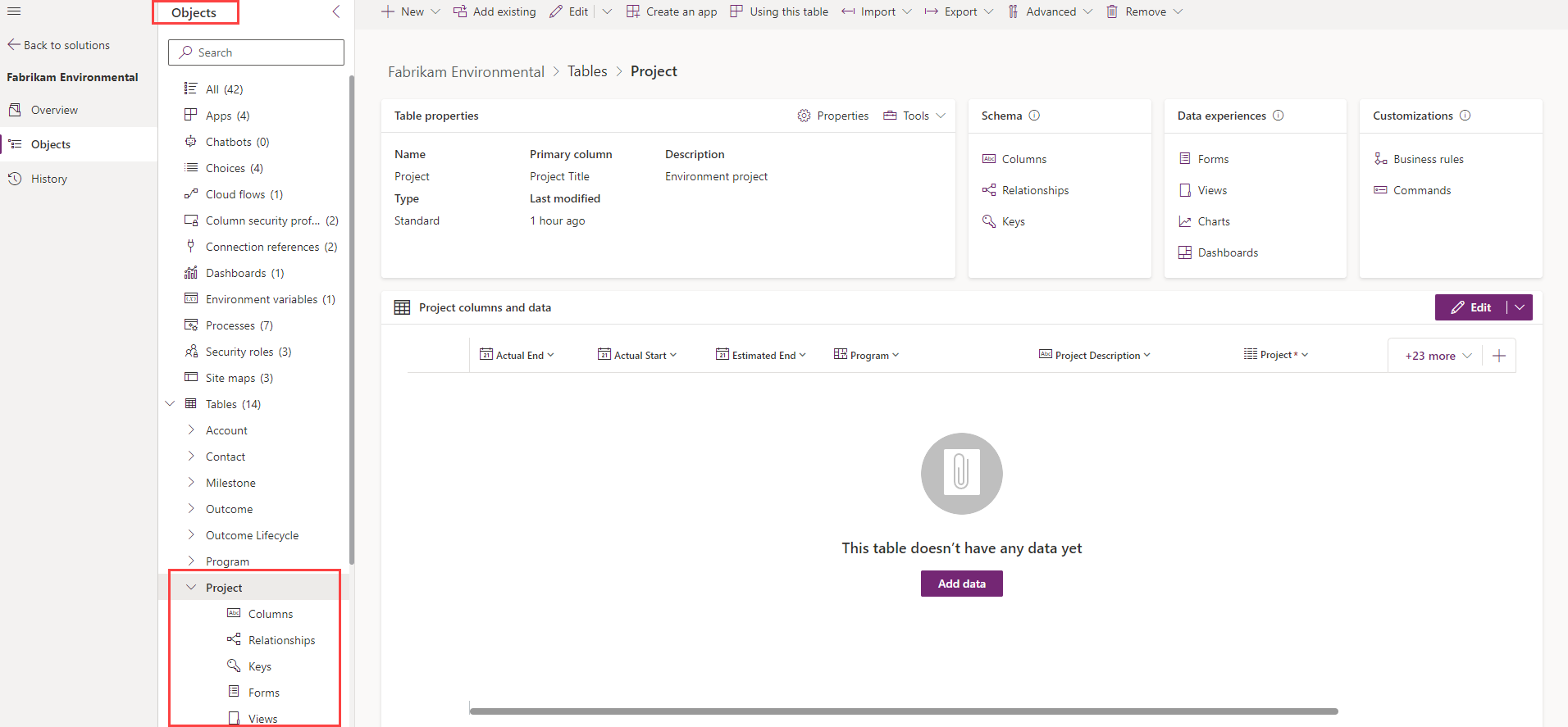1568x727 pixels.
Task: Open the Remove dropdown menu
Action: tap(1178, 11)
